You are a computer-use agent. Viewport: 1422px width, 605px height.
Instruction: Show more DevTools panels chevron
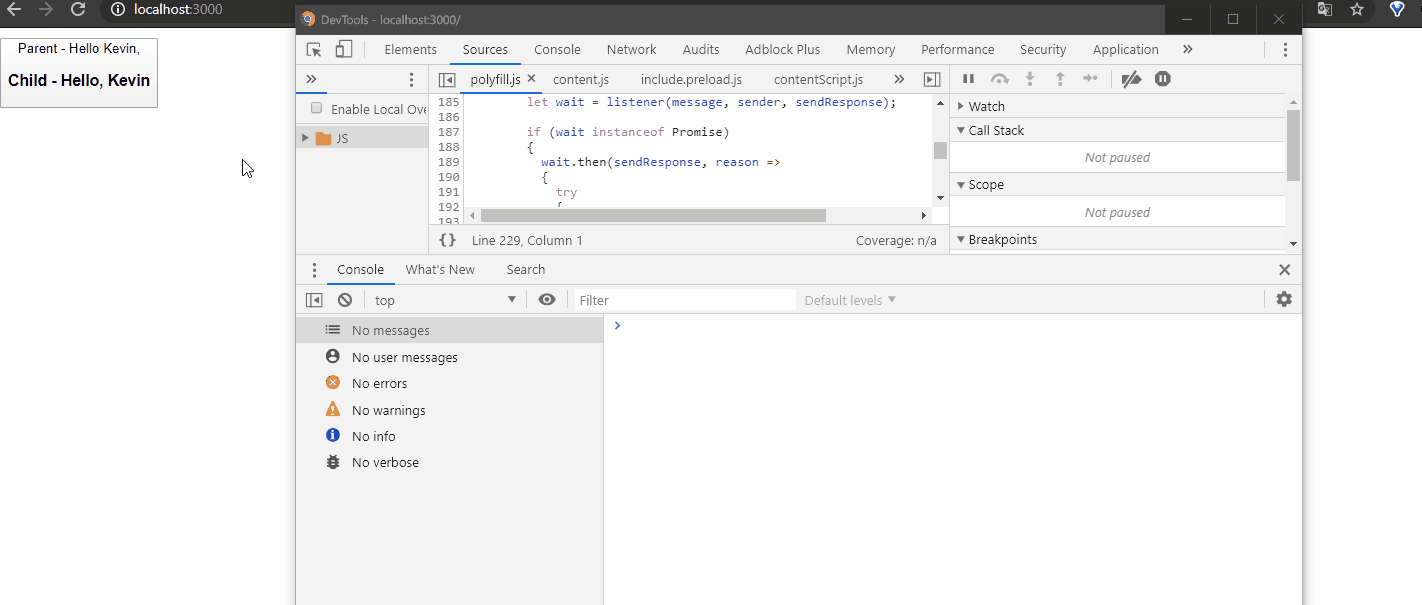[1188, 49]
